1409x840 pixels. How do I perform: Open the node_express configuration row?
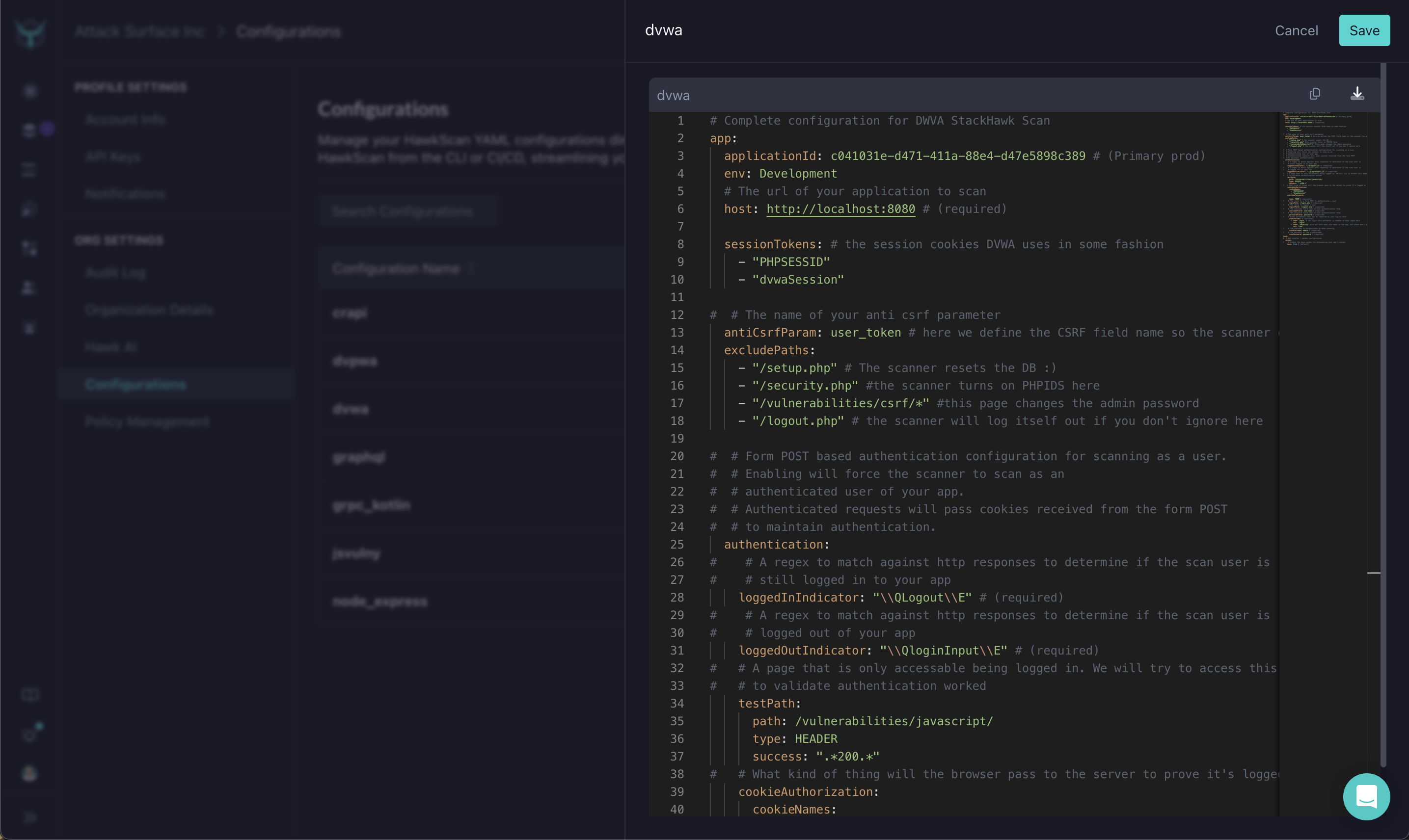[x=472, y=601]
